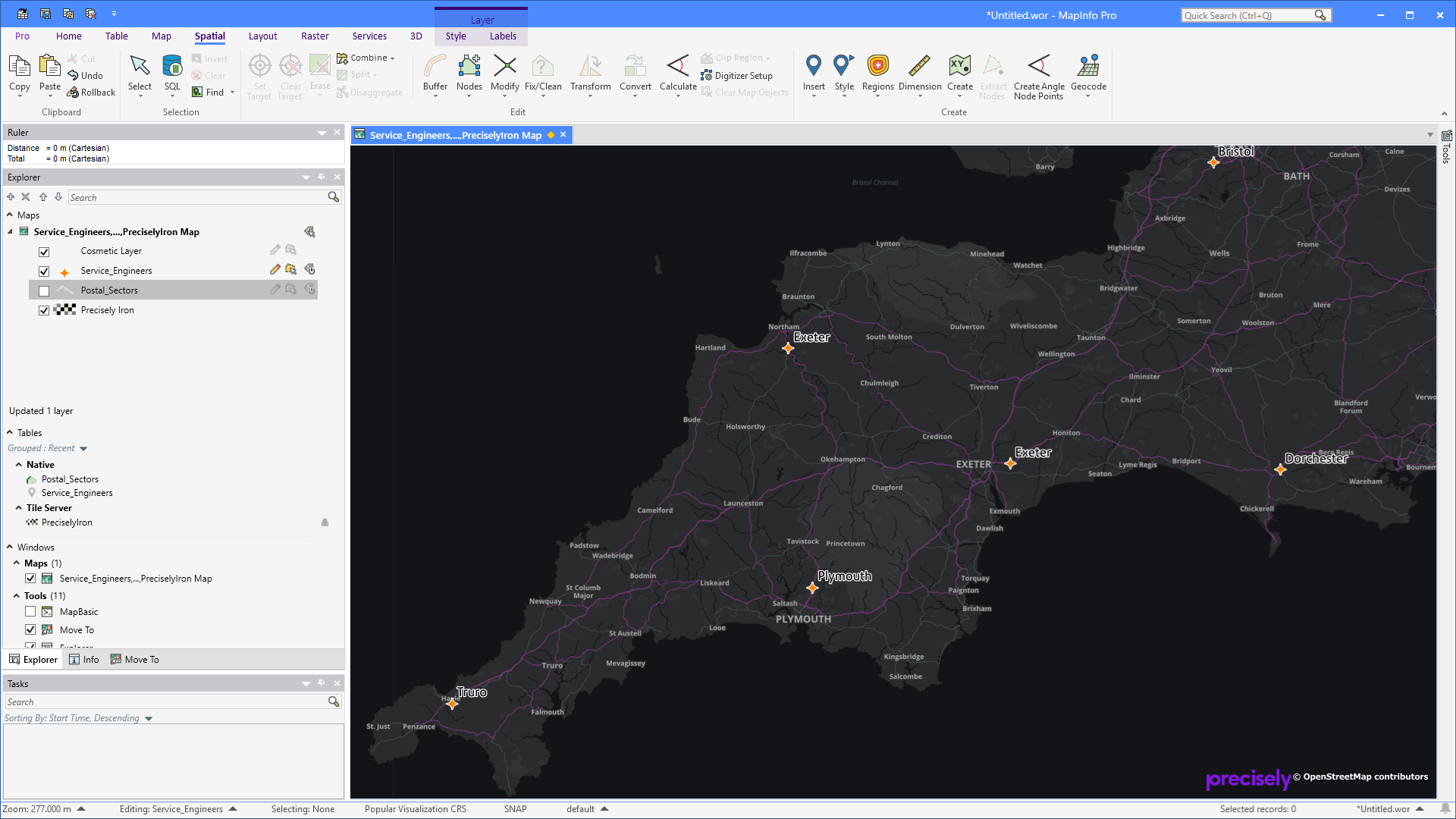The height and width of the screenshot is (819, 1456).
Task: Uncheck the Move To tool checkbox
Action: (x=30, y=629)
